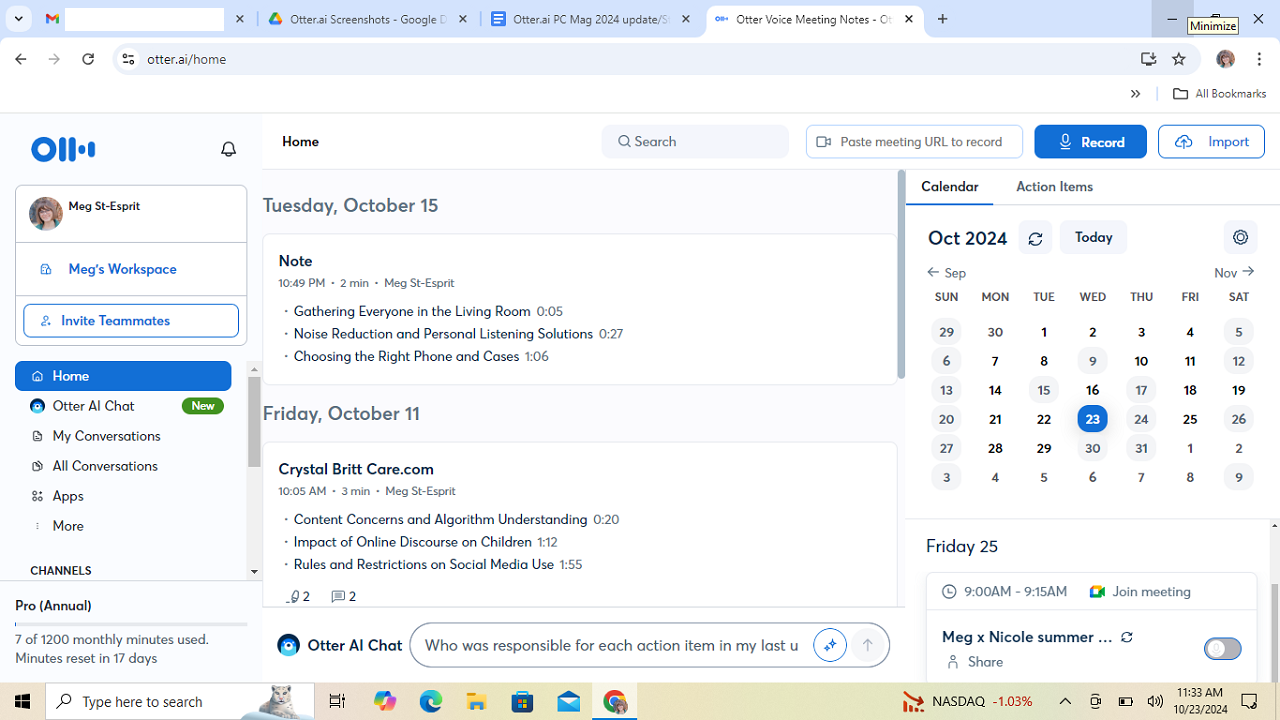The height and width of the screenshot is (720, 1280).
Task: Click the Paste meeting URL field
Action: pyautogui.click(x=914, y=142)
